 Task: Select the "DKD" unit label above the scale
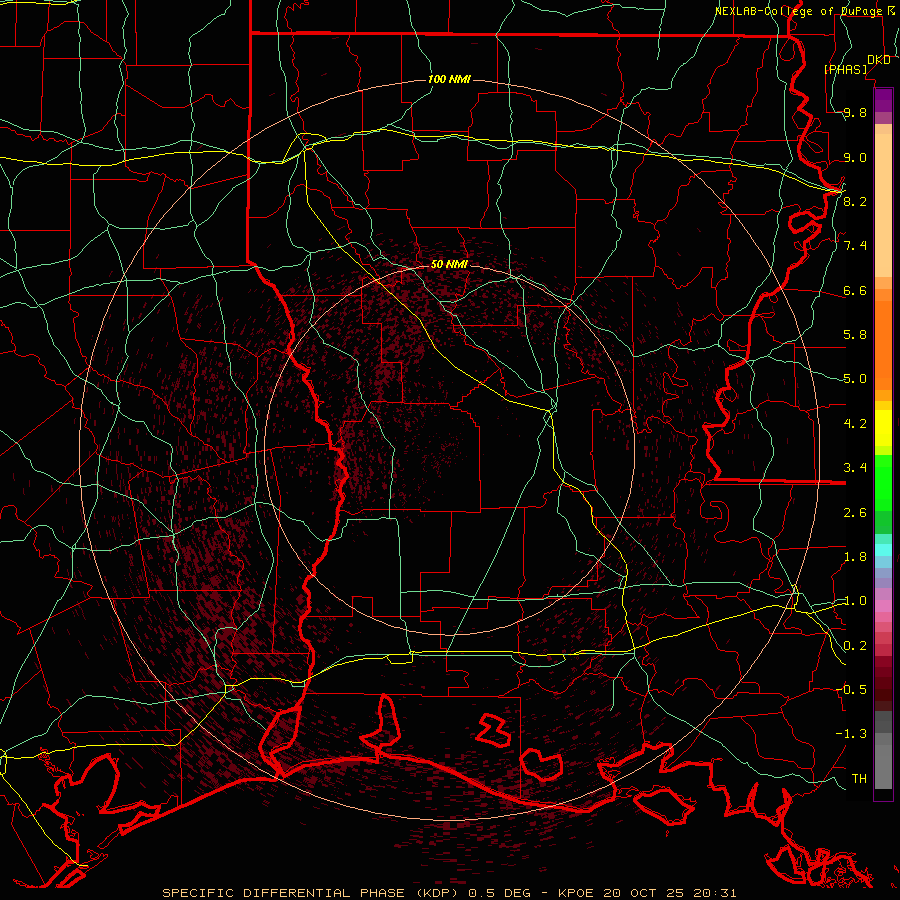pyautogui.click(x=879, y=60)
